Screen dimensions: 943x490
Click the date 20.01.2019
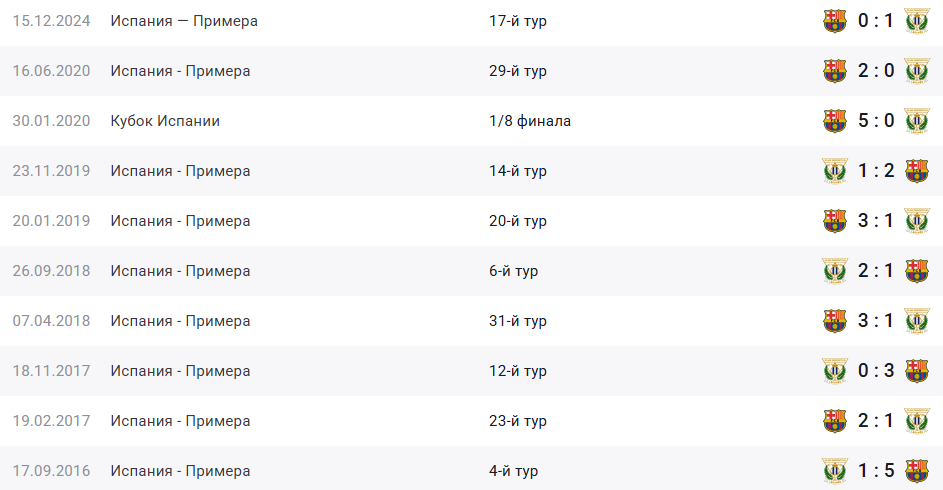[51, 221]
